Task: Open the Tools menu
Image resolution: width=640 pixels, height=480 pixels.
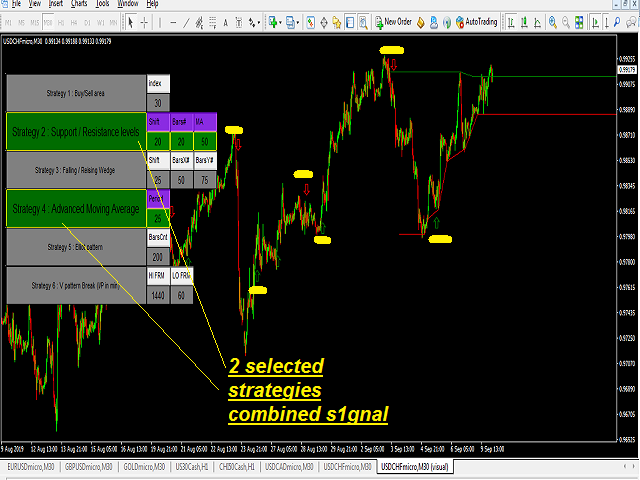Action: pos(102,4)
